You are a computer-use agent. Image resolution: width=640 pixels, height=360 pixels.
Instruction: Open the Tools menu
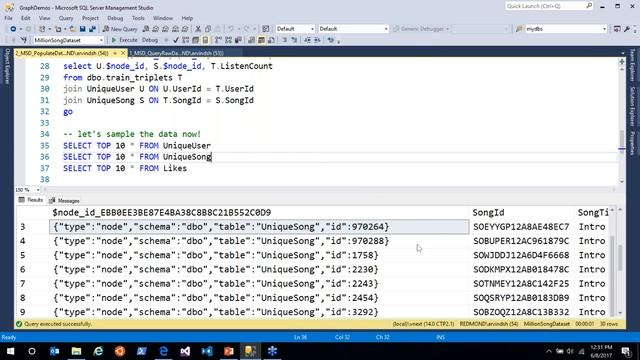coord(138,18)
